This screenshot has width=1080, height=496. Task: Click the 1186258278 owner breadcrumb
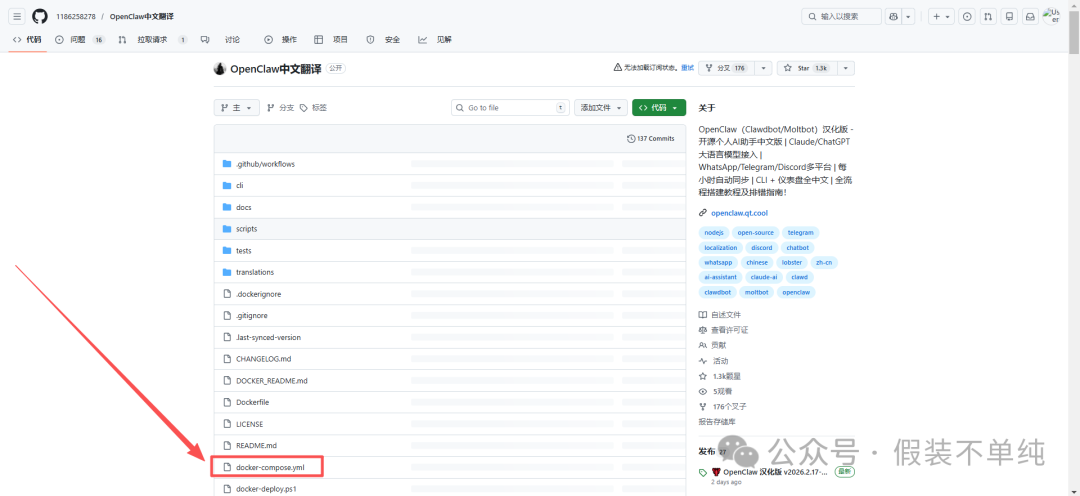76,17
